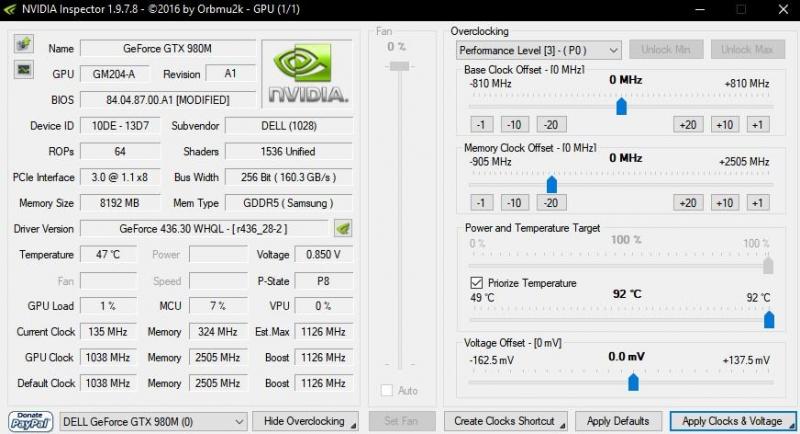Click the fan speed vertical slider handle
Viewport: 800px width, 434px height.
pos(399,66)
